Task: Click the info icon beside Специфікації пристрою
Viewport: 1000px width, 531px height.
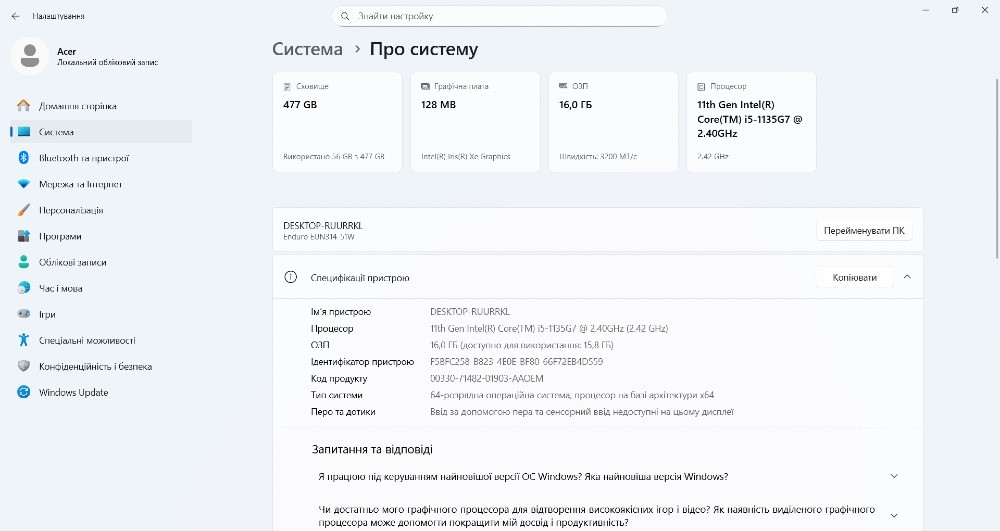Action: [290, 277]
